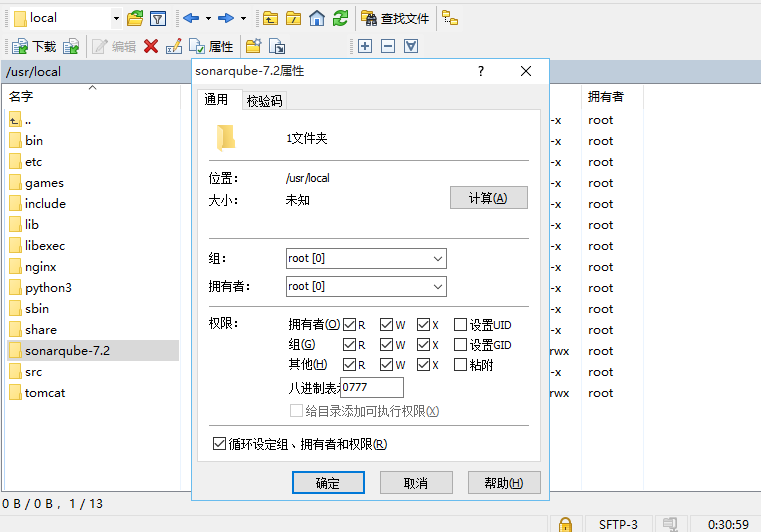Screen dimensions: 761x532
Task: Toggle the Set UID (设置UID) checkbox
Action: [461, 324]
